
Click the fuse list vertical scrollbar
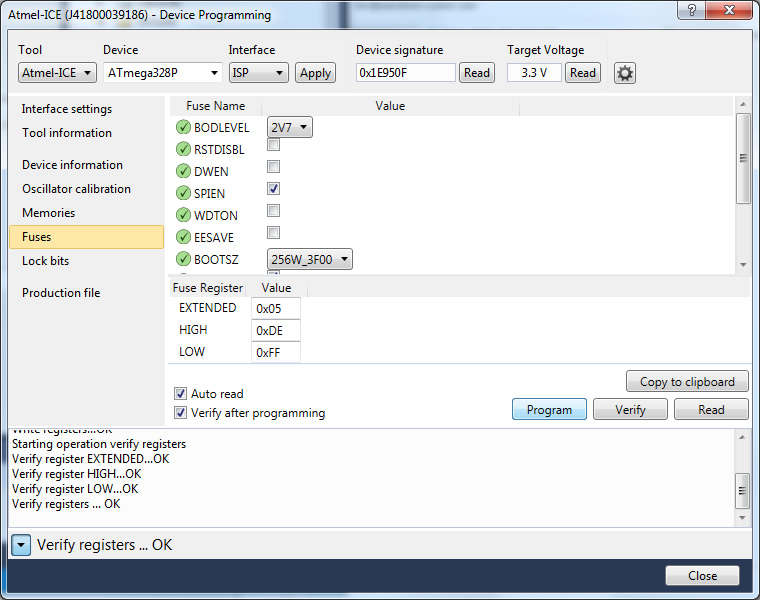pyautogui.click(x=742, y=160)
